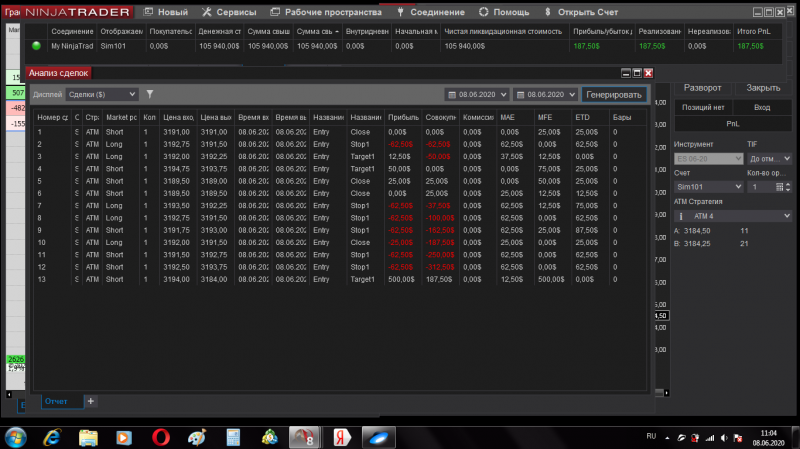
Task: Click blue oval taskbar app icon
Action: point(379,438)
